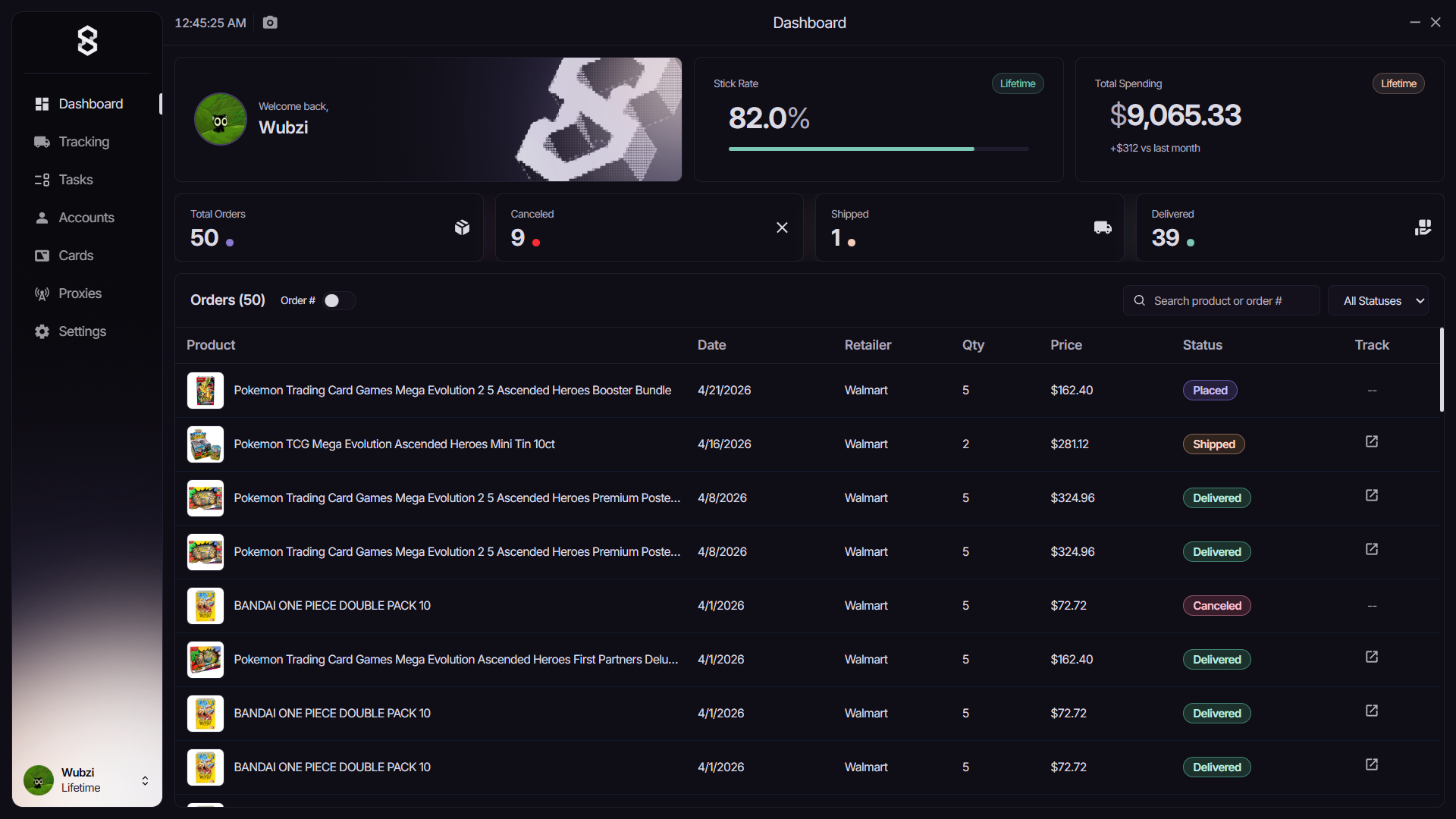Viewport: 1456px width, 819px height.
Task: Click the $9,065.33 total spending value
Action: click(1175, 115)
